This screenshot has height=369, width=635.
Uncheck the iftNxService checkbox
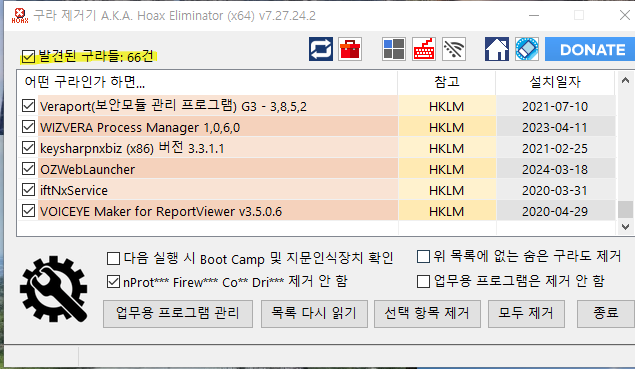coord(28,190)
